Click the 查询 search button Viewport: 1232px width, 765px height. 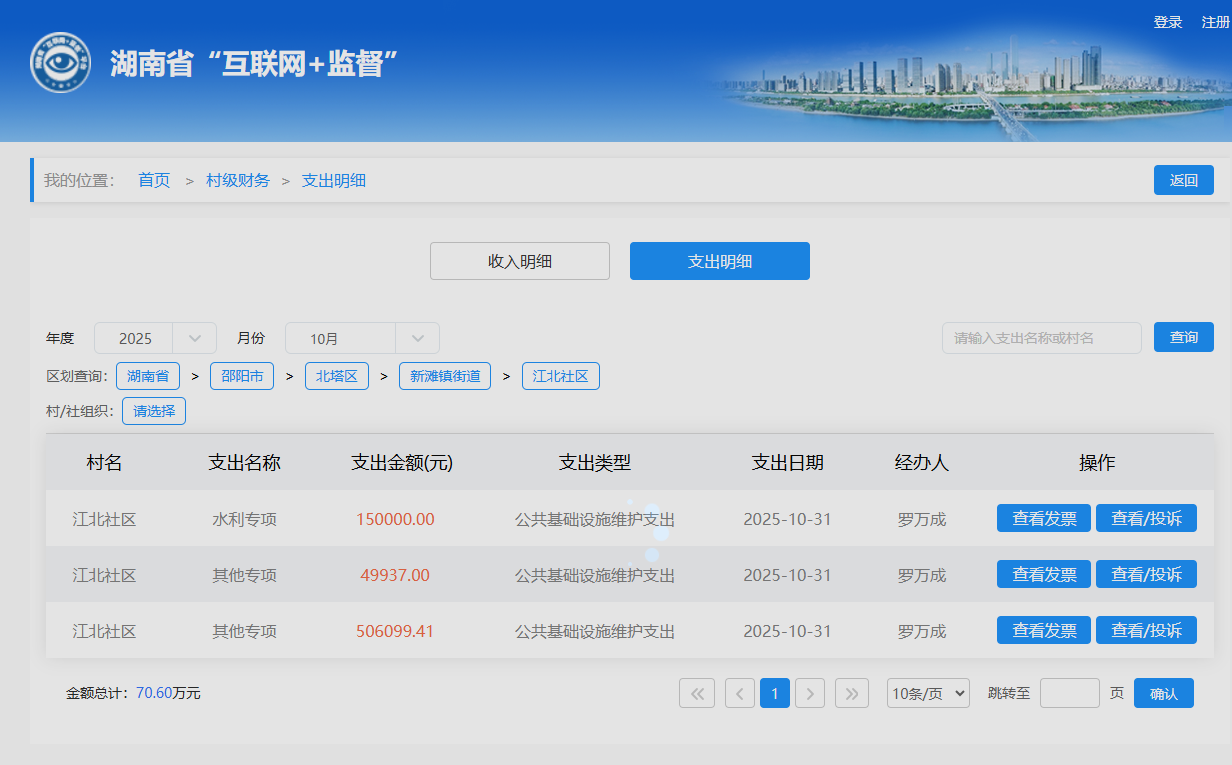point(1184,337)
